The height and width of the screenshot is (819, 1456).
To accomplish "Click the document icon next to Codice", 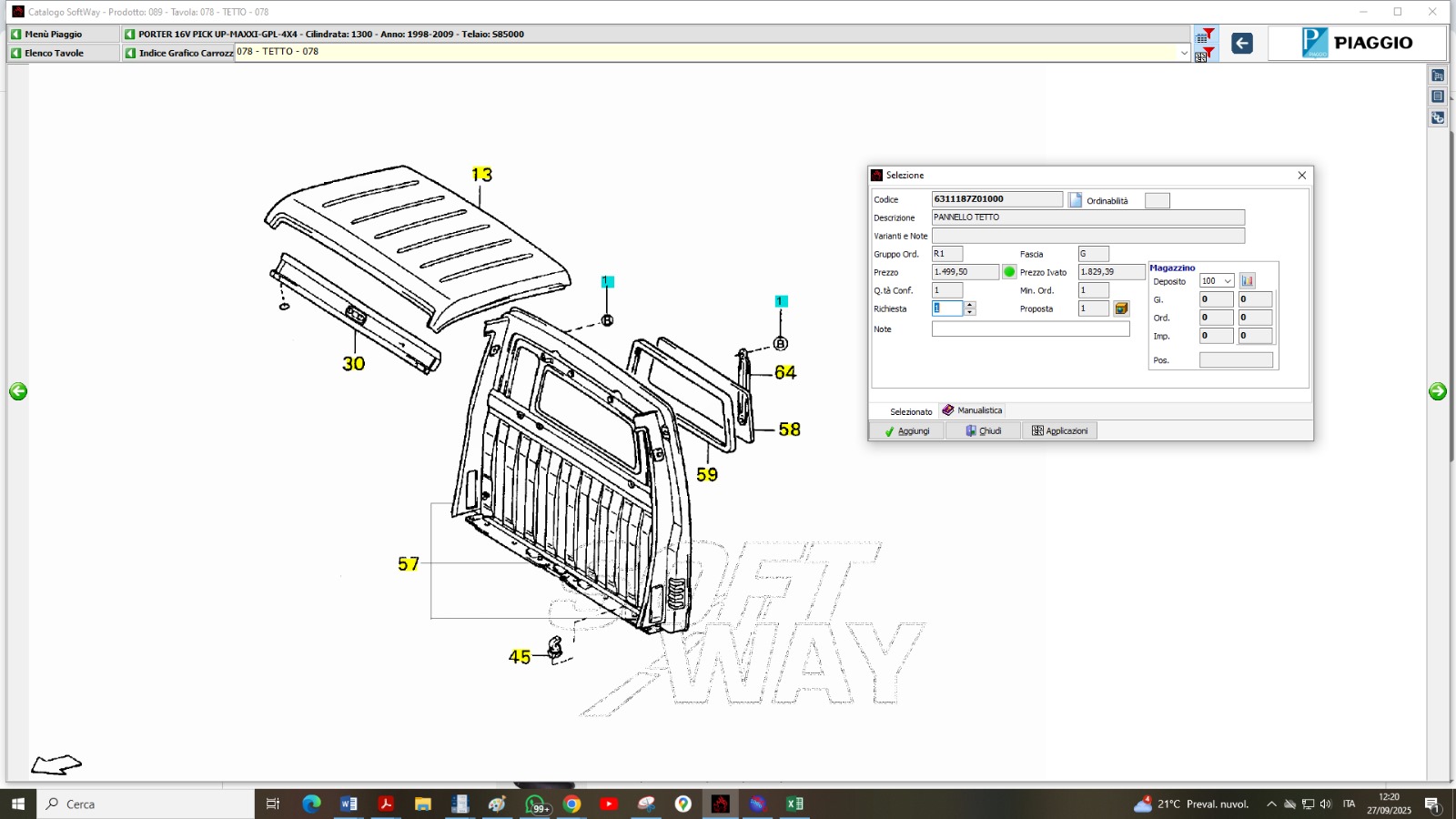I will (x=1075, y=200).
